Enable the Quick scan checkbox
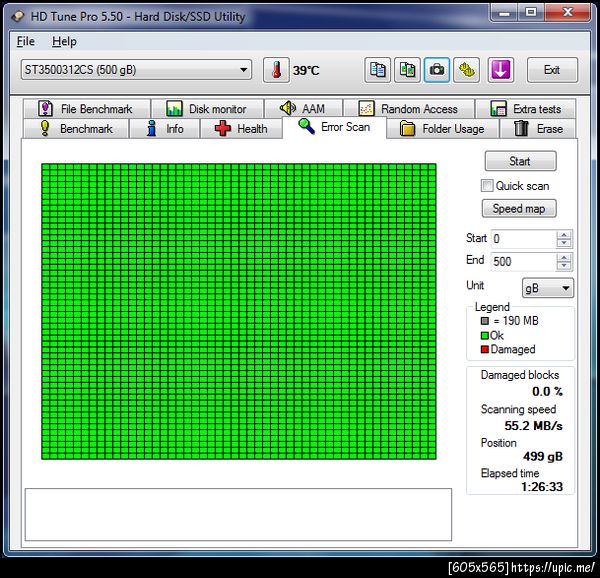The image size is (600, 578). coord(487,186)
